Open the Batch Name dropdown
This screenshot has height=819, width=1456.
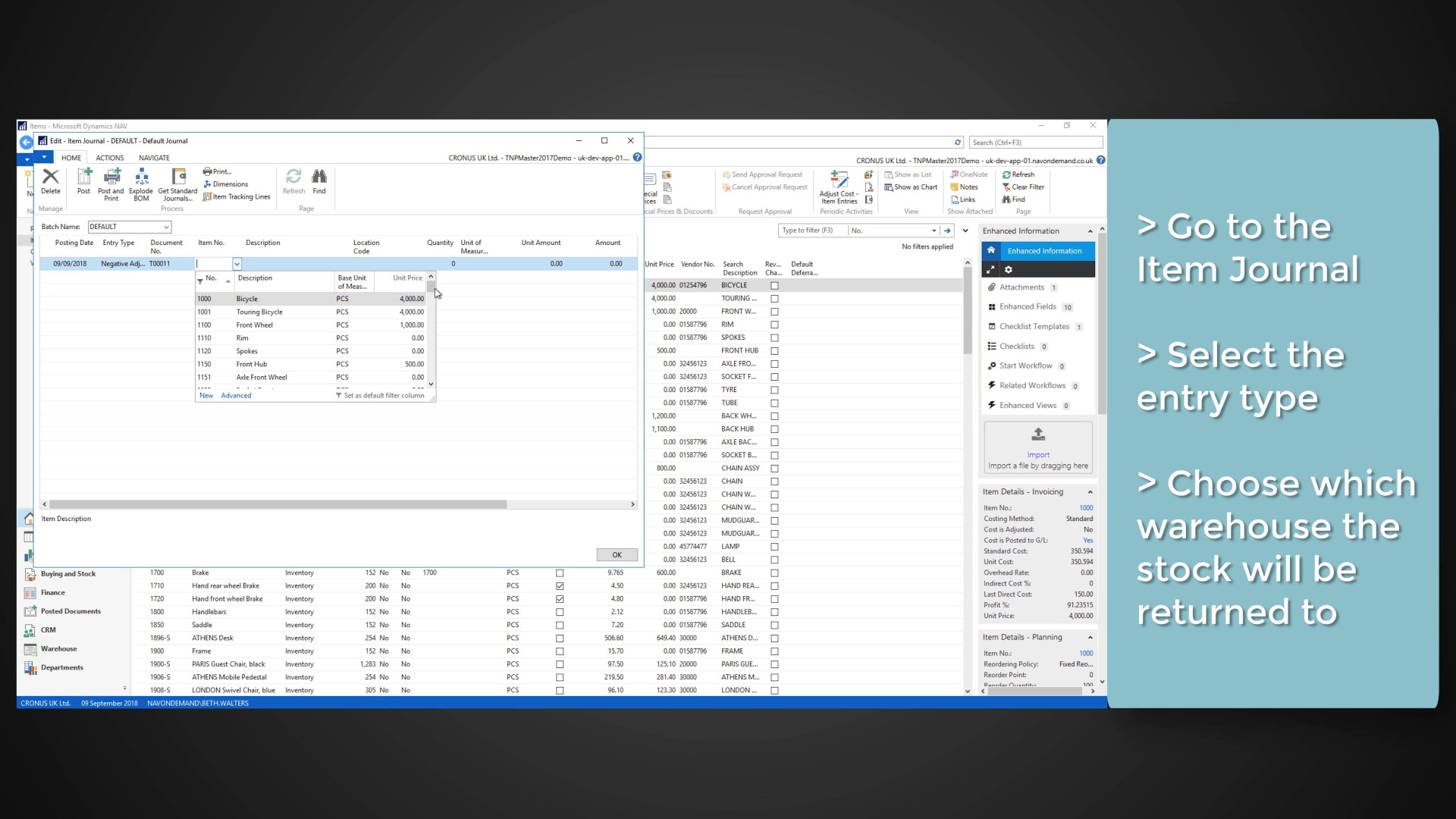tap(167, 226)
